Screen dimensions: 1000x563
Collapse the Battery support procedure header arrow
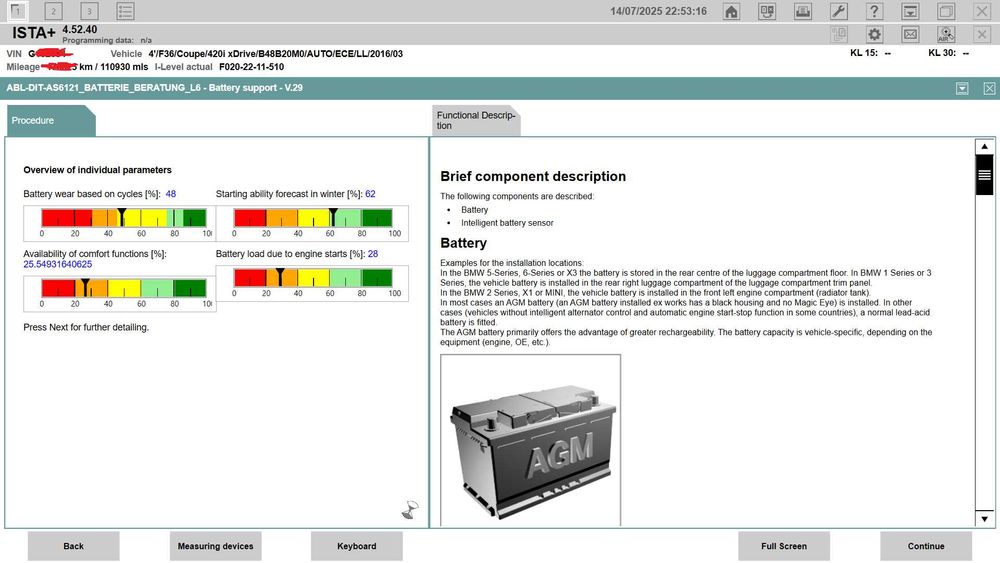tap(962, 88)
